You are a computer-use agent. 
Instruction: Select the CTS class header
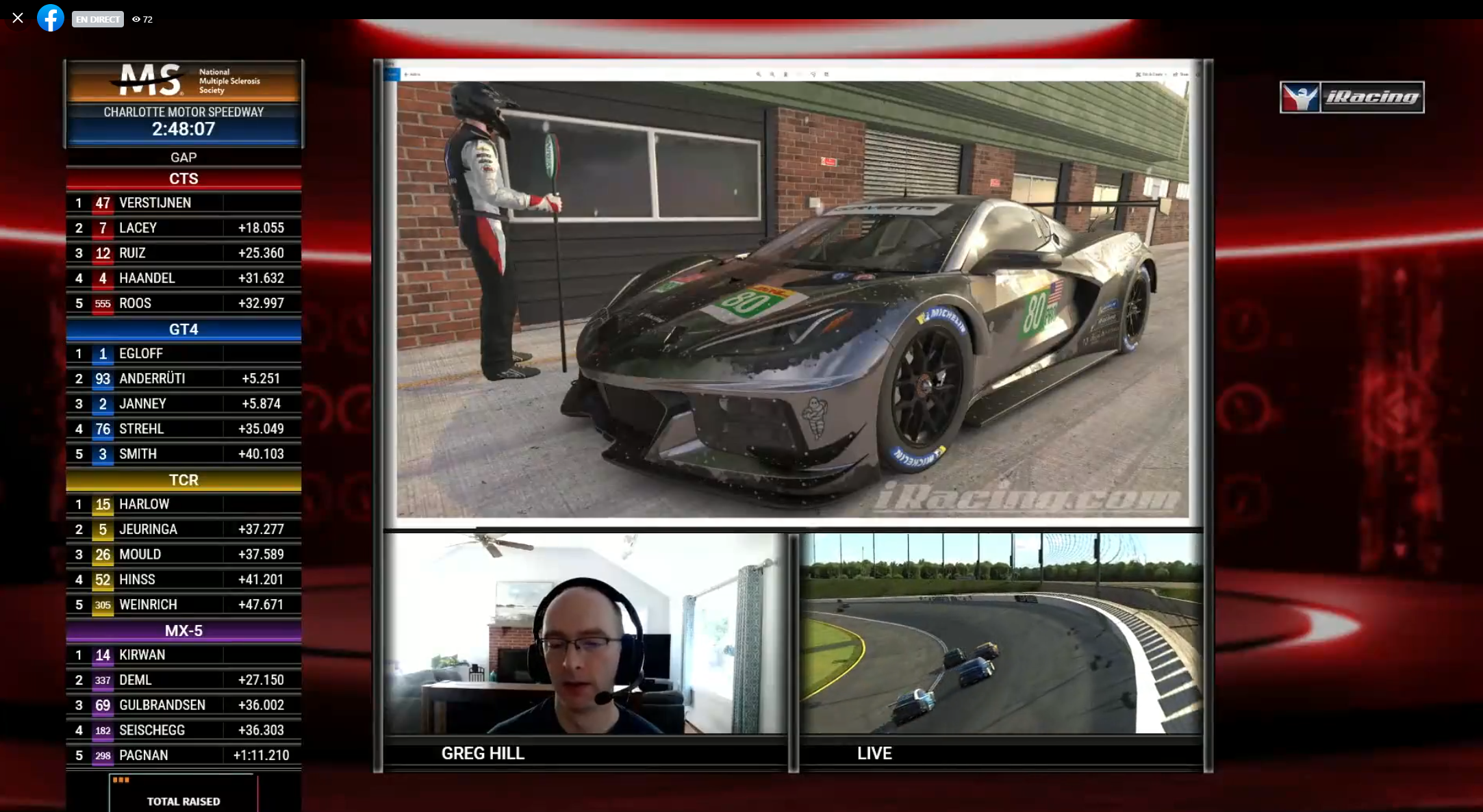point(183,179)
